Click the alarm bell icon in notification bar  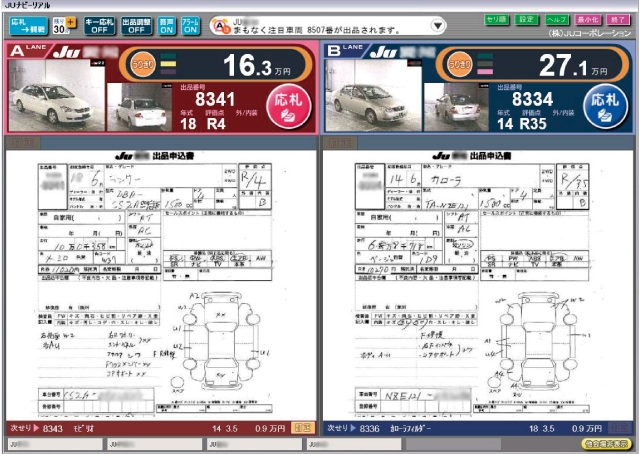222,27
